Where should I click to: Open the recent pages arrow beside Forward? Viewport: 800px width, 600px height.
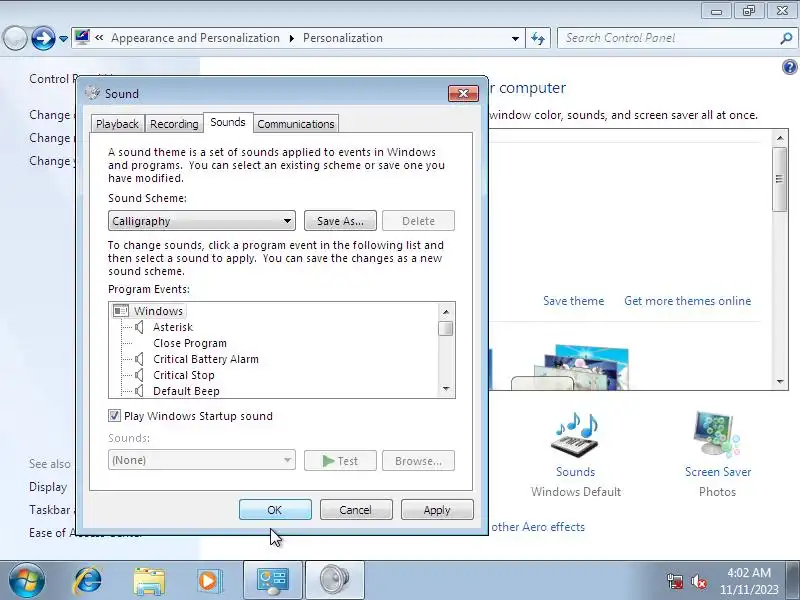point(63,38)
